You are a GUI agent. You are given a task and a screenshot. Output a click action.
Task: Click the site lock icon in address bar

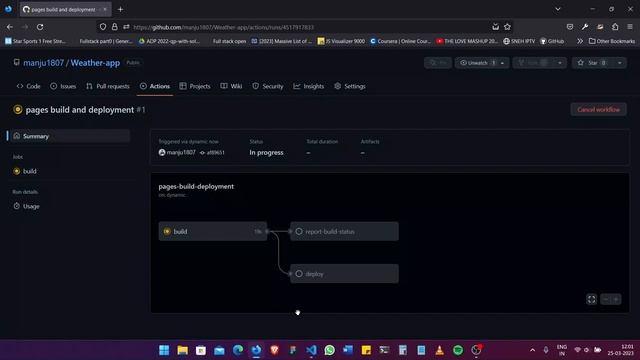click(x=115, y=27)
